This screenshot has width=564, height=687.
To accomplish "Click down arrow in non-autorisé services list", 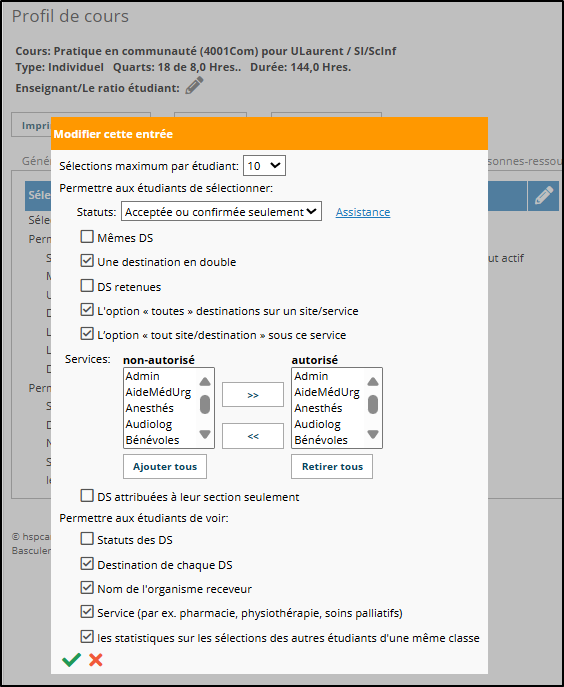I will [x=205, y=434].
